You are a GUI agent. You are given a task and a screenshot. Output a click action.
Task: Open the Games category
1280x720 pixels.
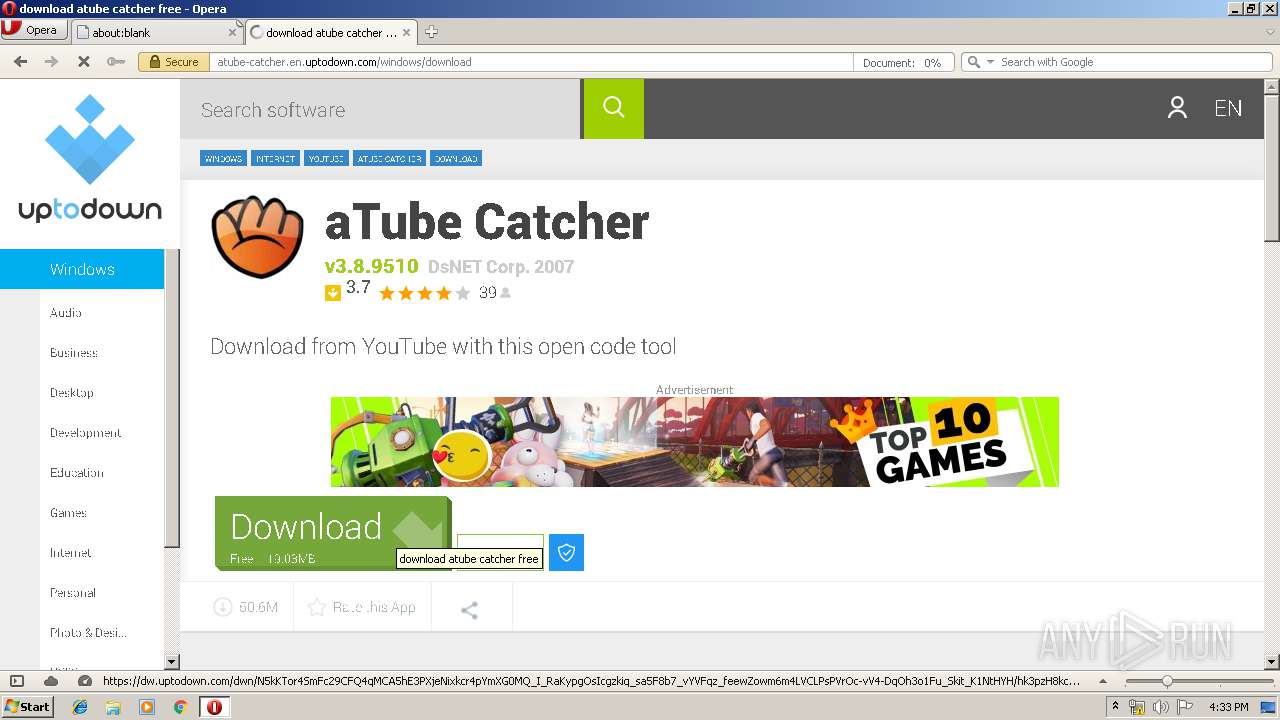68,513
